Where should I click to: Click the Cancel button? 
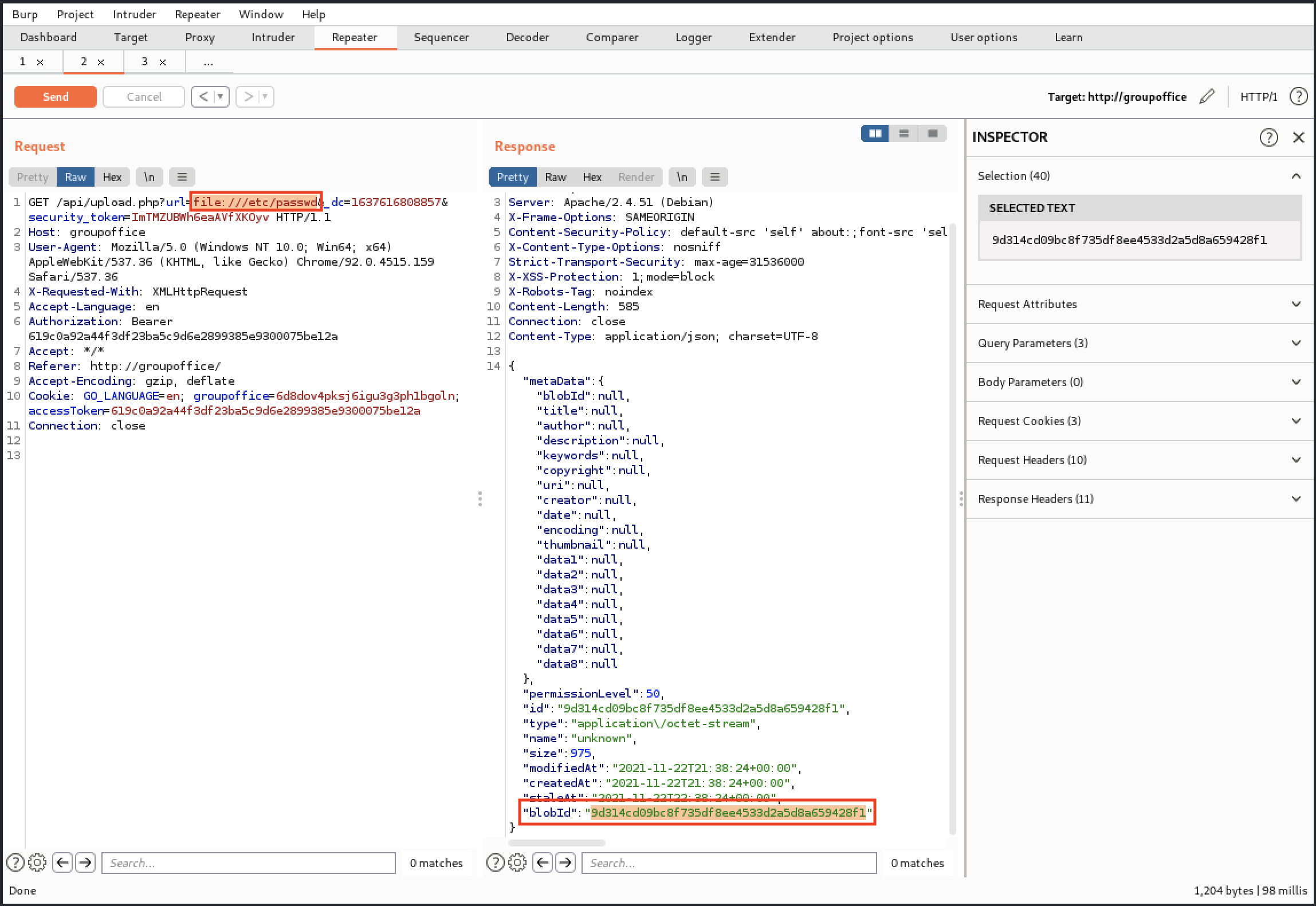tap(144, 97)
